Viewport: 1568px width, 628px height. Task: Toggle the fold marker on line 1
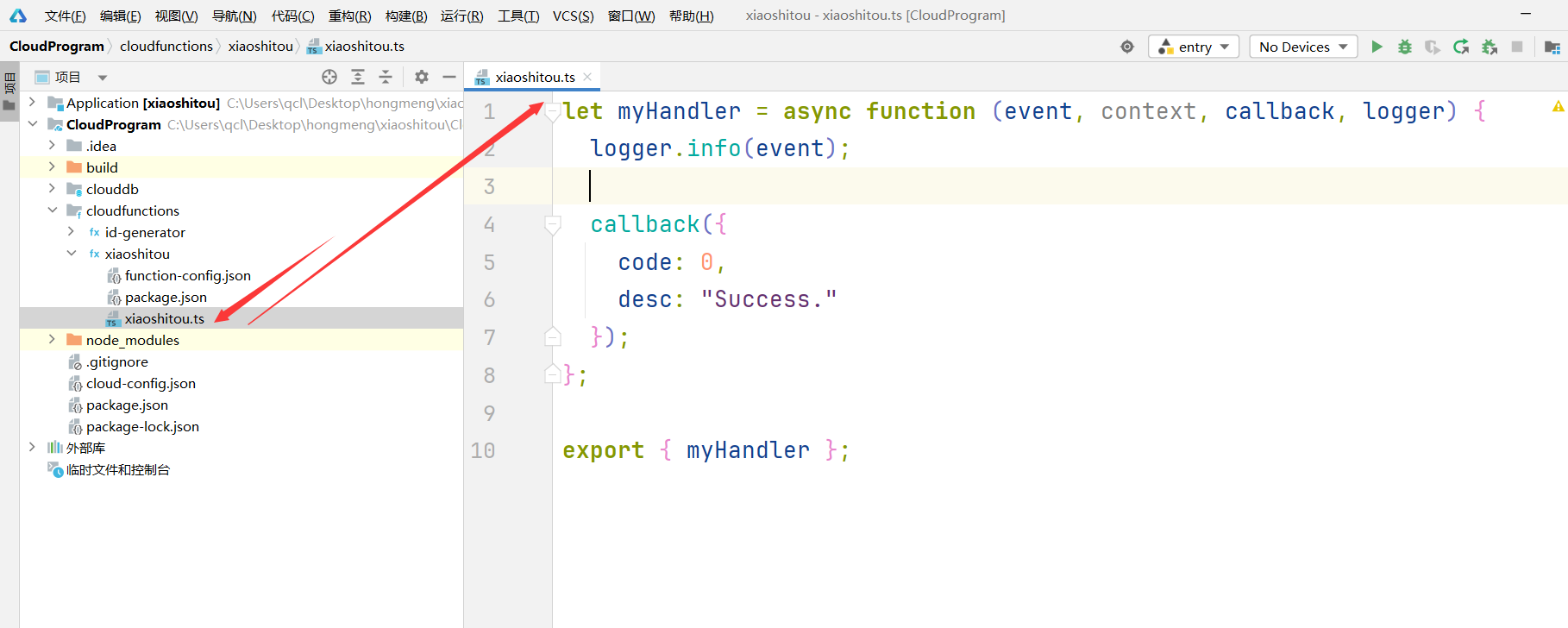[x=553, y=111]
